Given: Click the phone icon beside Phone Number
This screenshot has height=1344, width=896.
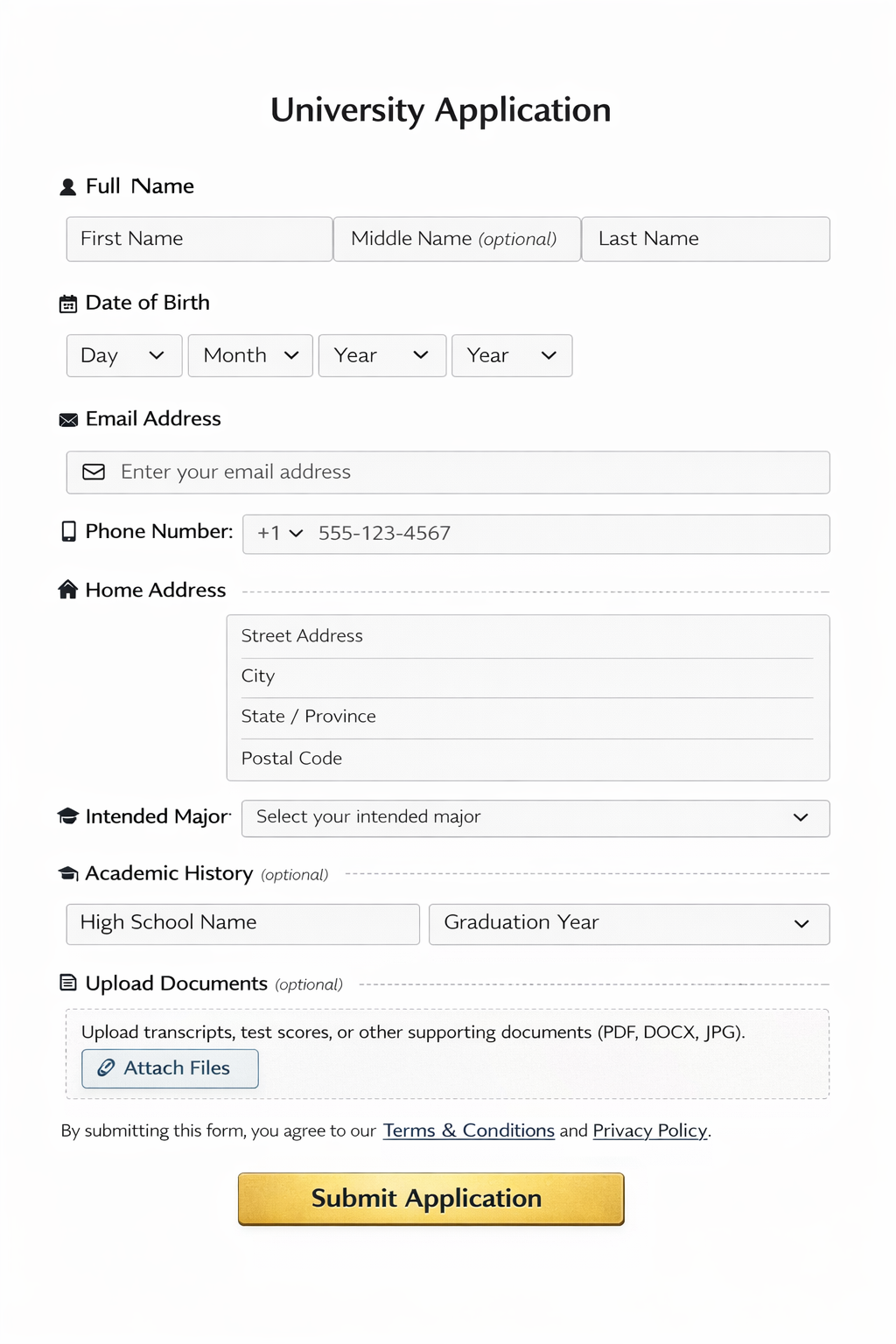Looking at the screenshot, I should tap(68, 531).
